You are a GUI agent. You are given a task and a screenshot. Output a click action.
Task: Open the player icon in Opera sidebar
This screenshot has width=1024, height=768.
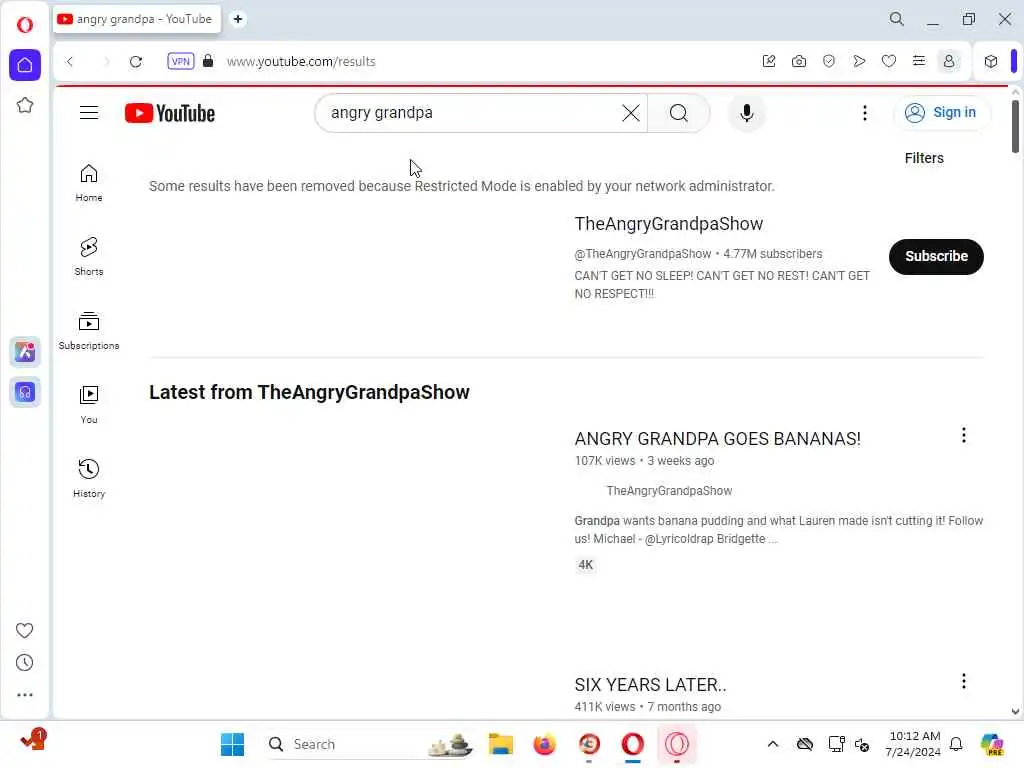[x=25, y=392]
